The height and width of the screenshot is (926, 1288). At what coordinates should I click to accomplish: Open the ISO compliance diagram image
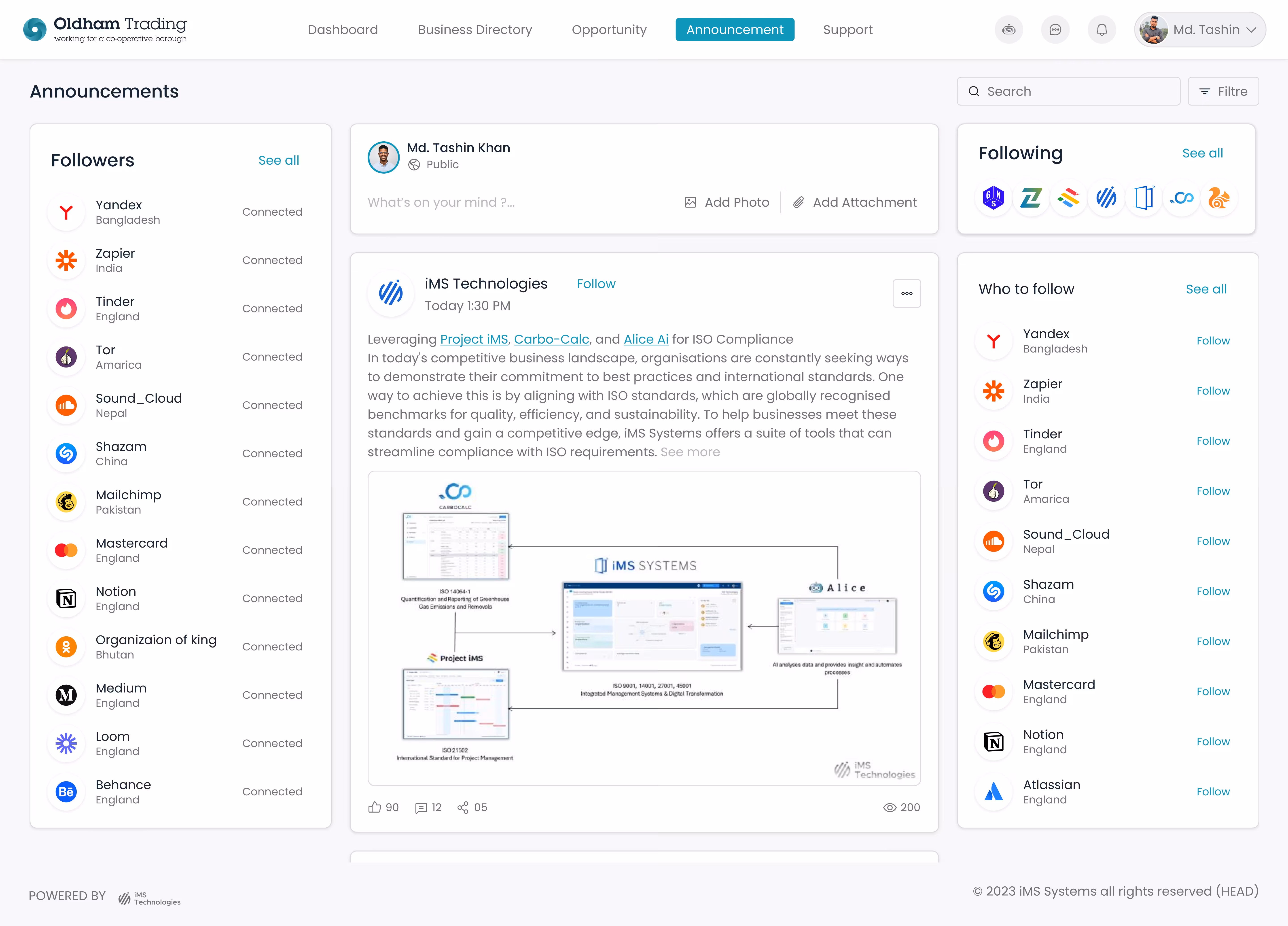pos(644,628)
